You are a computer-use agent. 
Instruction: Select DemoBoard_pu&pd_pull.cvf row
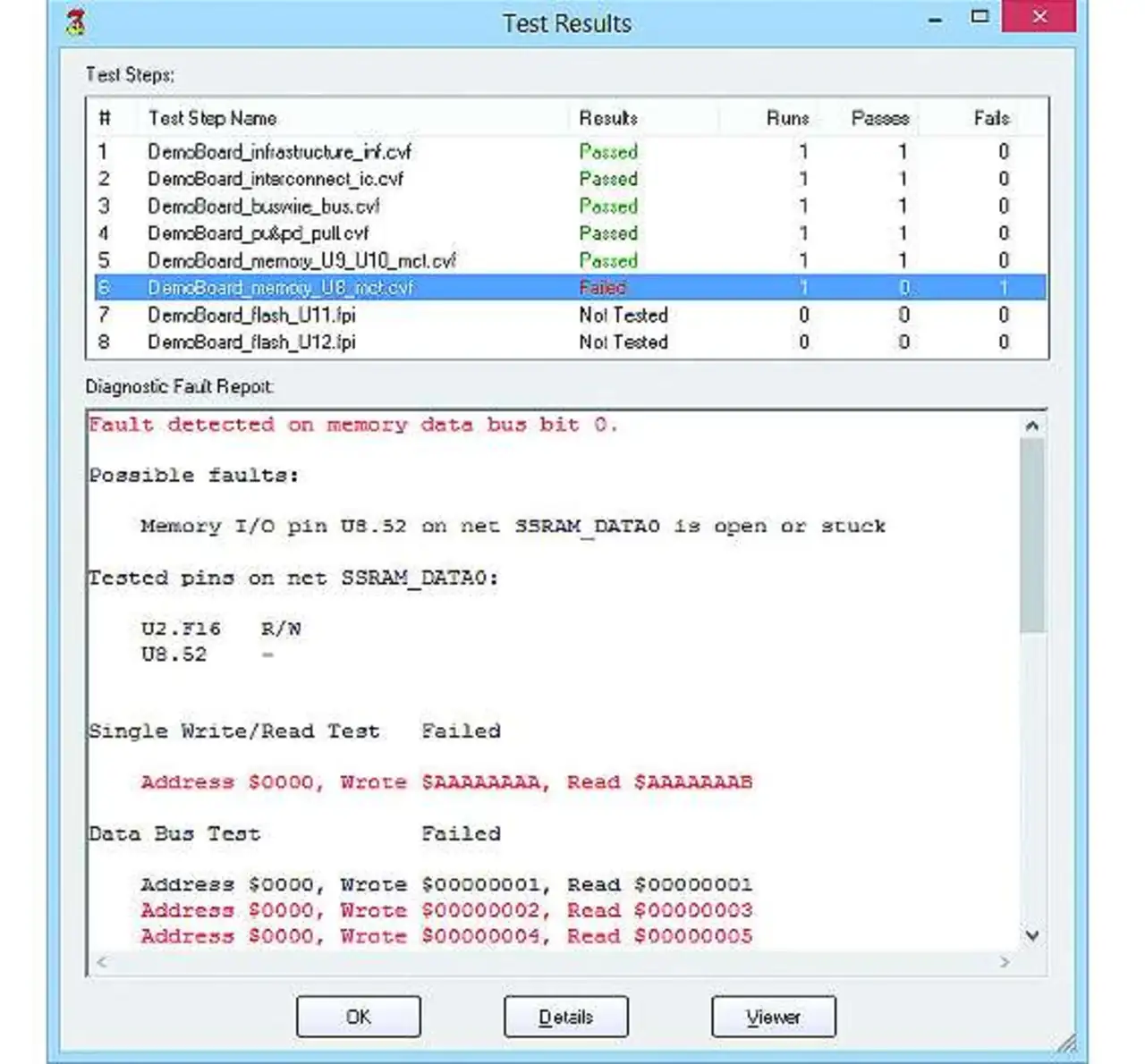pos(259,233)
